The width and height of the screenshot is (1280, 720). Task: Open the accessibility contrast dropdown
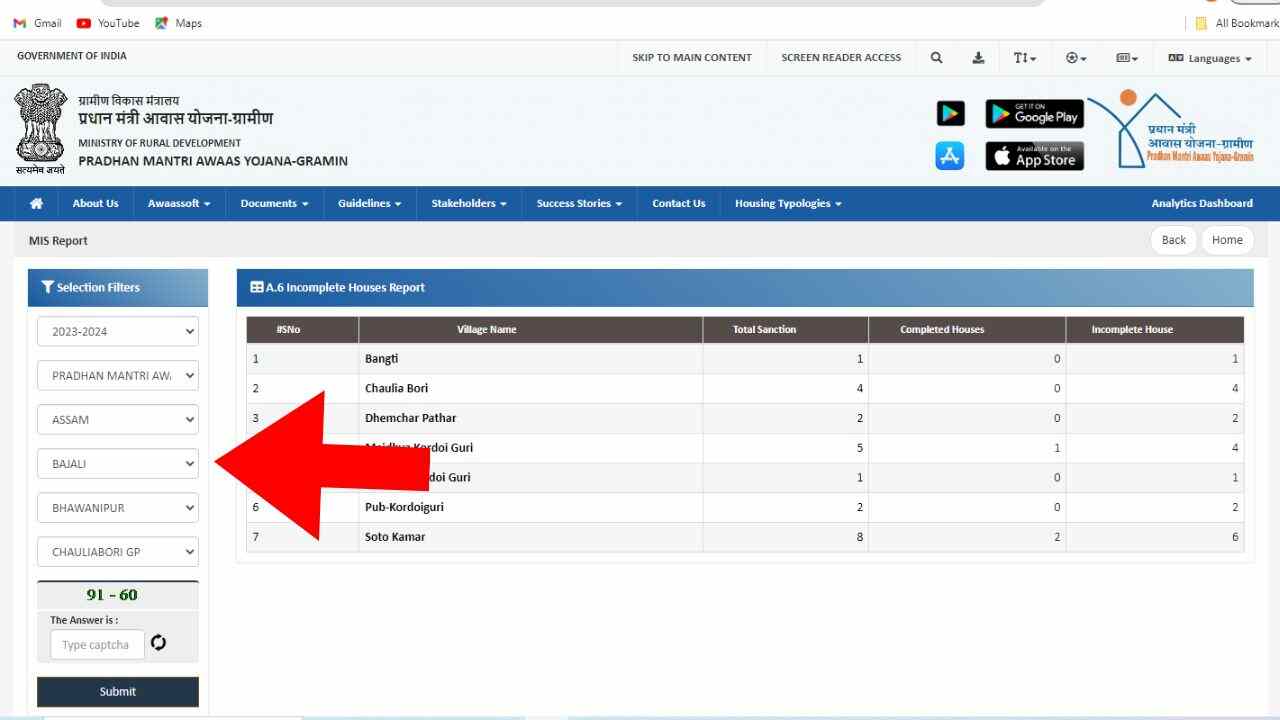coord(1076,58)
